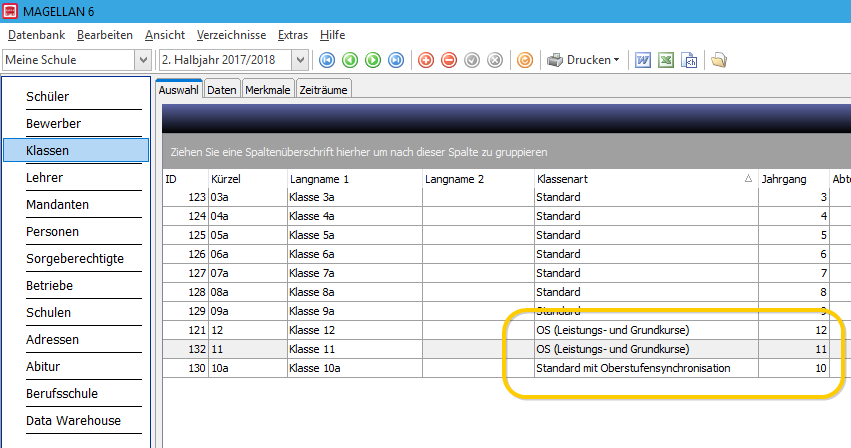Switch to the Zeiträume tab
Image resolution: width=851 pixels, height=448 pixels.
tap(323, 90)
